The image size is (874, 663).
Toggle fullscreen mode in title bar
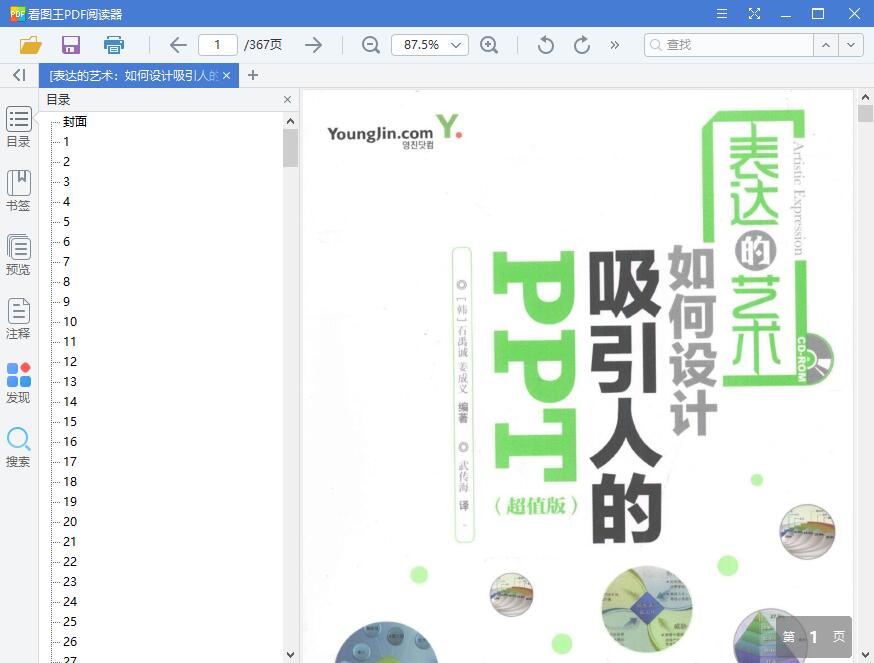click(754, 13)
